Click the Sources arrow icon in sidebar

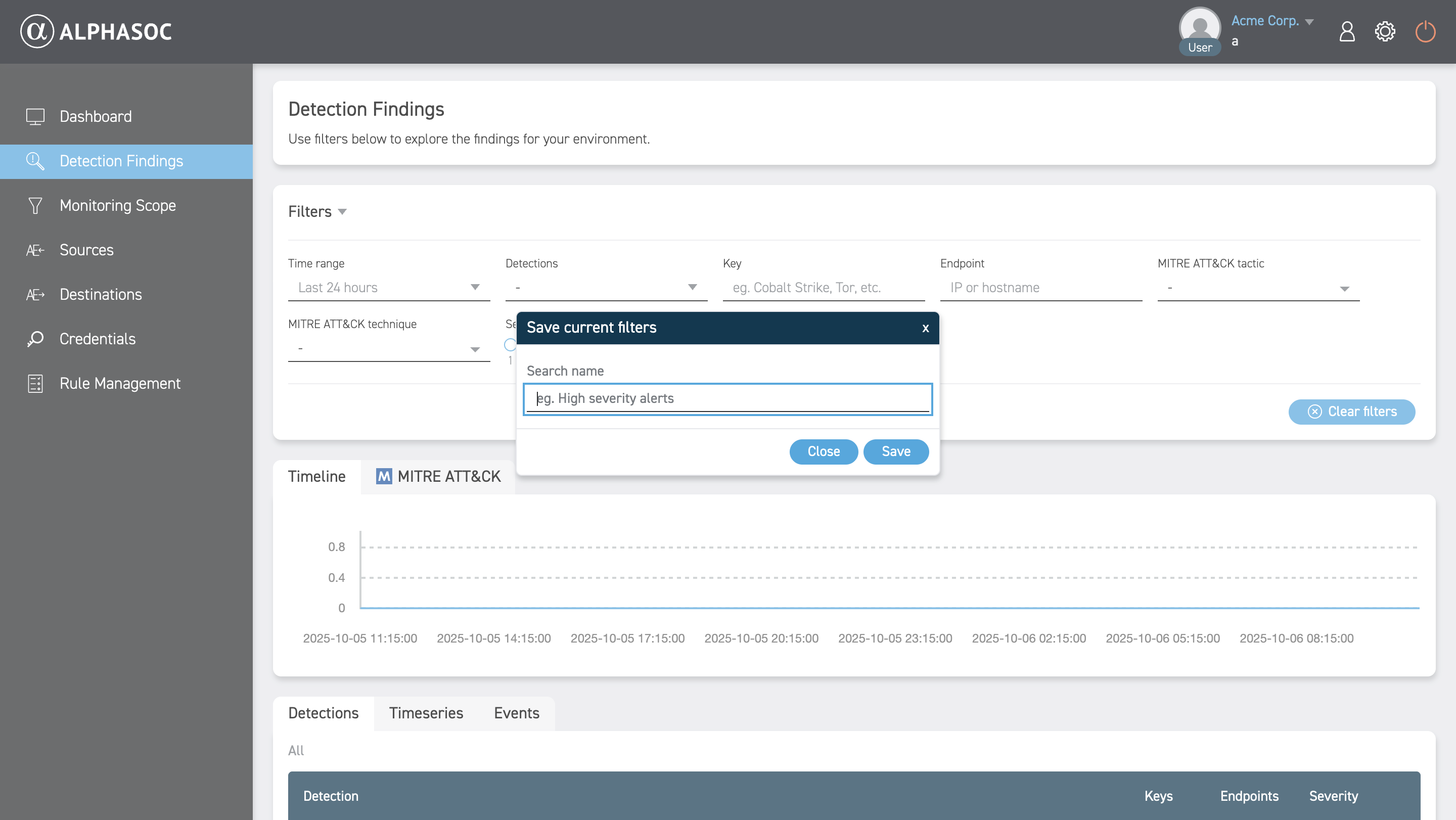(35, 250)
